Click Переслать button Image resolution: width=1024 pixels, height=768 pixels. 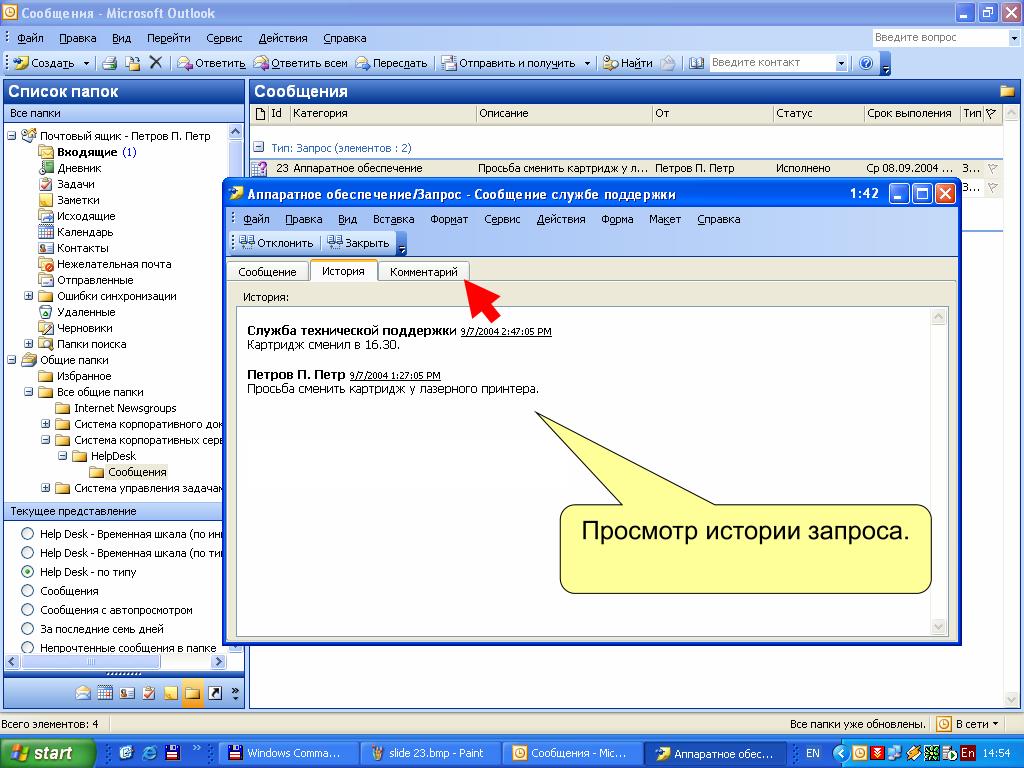tap(391, 63)
